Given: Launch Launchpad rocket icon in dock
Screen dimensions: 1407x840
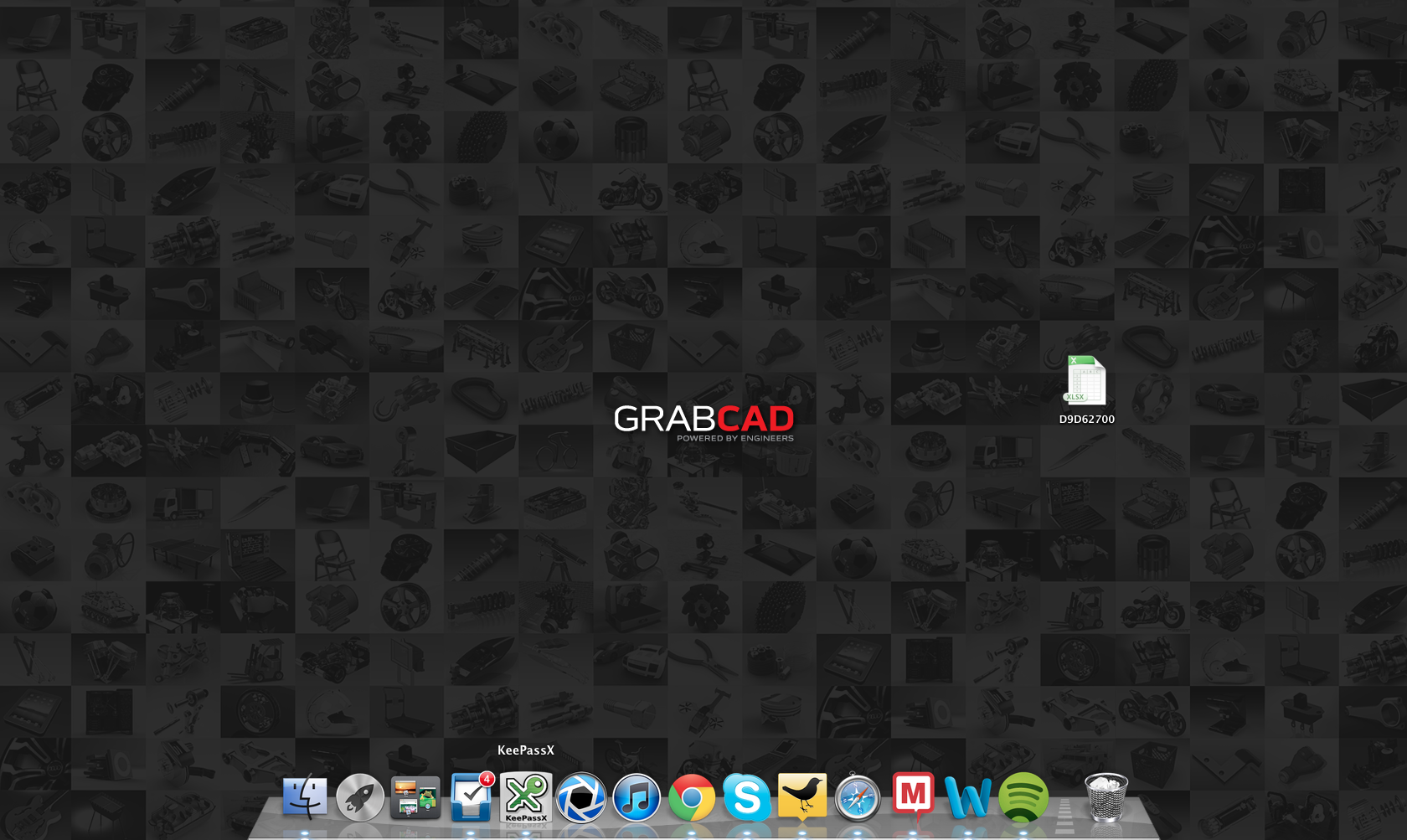Looking at the screenshot, I should [x=360, y=796].
